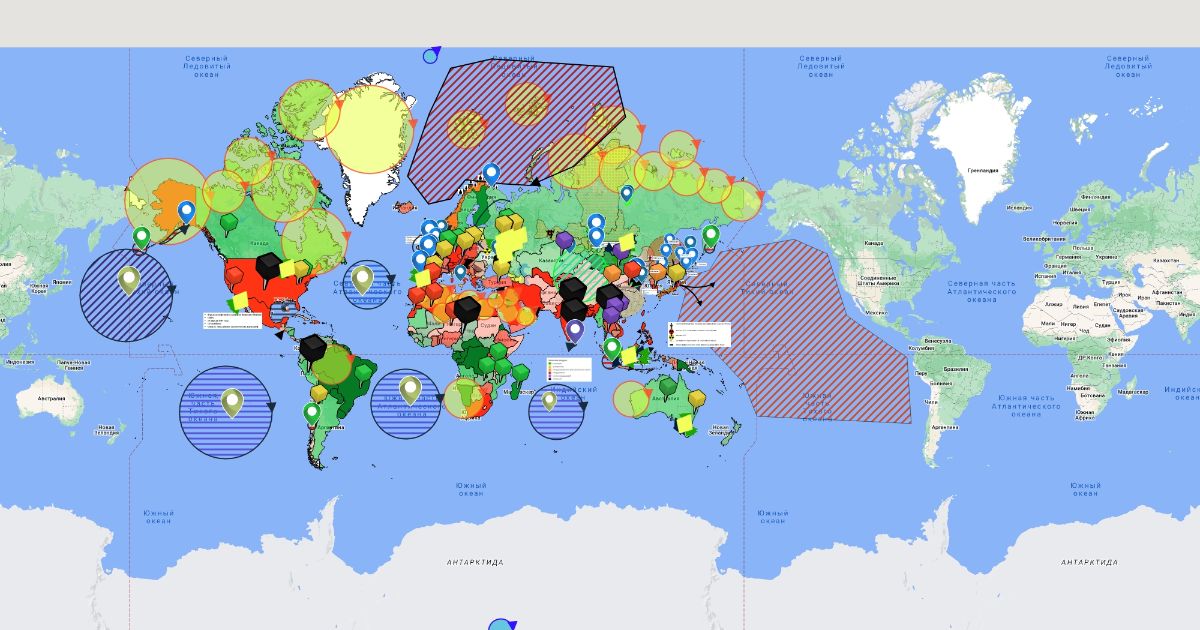The image size is (1200, 630).
Task: Click the Гренландия label on the right map
Action: [x=982, y=171]
